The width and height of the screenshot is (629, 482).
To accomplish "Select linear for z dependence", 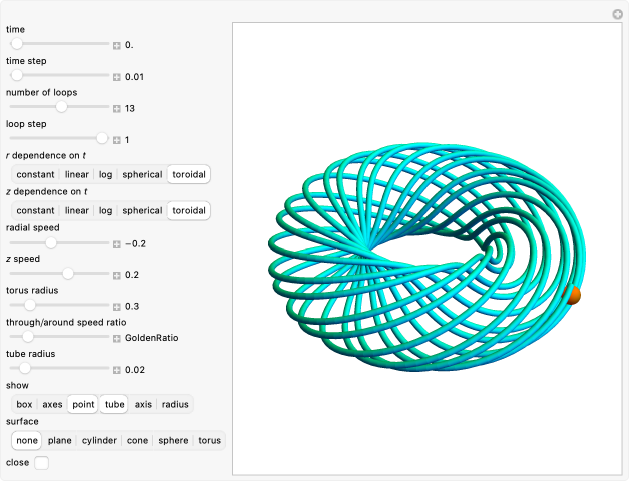I will [x=77, y=210].
